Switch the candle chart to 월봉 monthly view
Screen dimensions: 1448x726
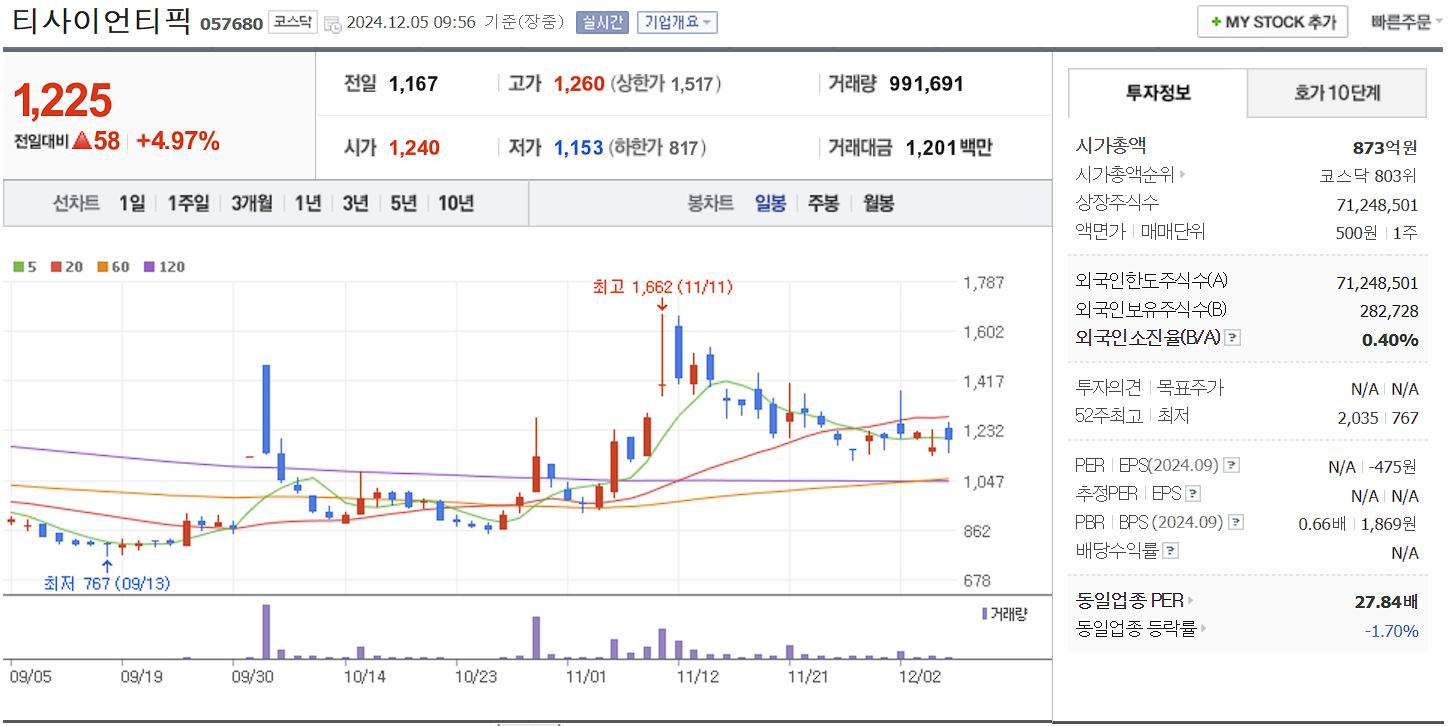[x=877, y=203]
